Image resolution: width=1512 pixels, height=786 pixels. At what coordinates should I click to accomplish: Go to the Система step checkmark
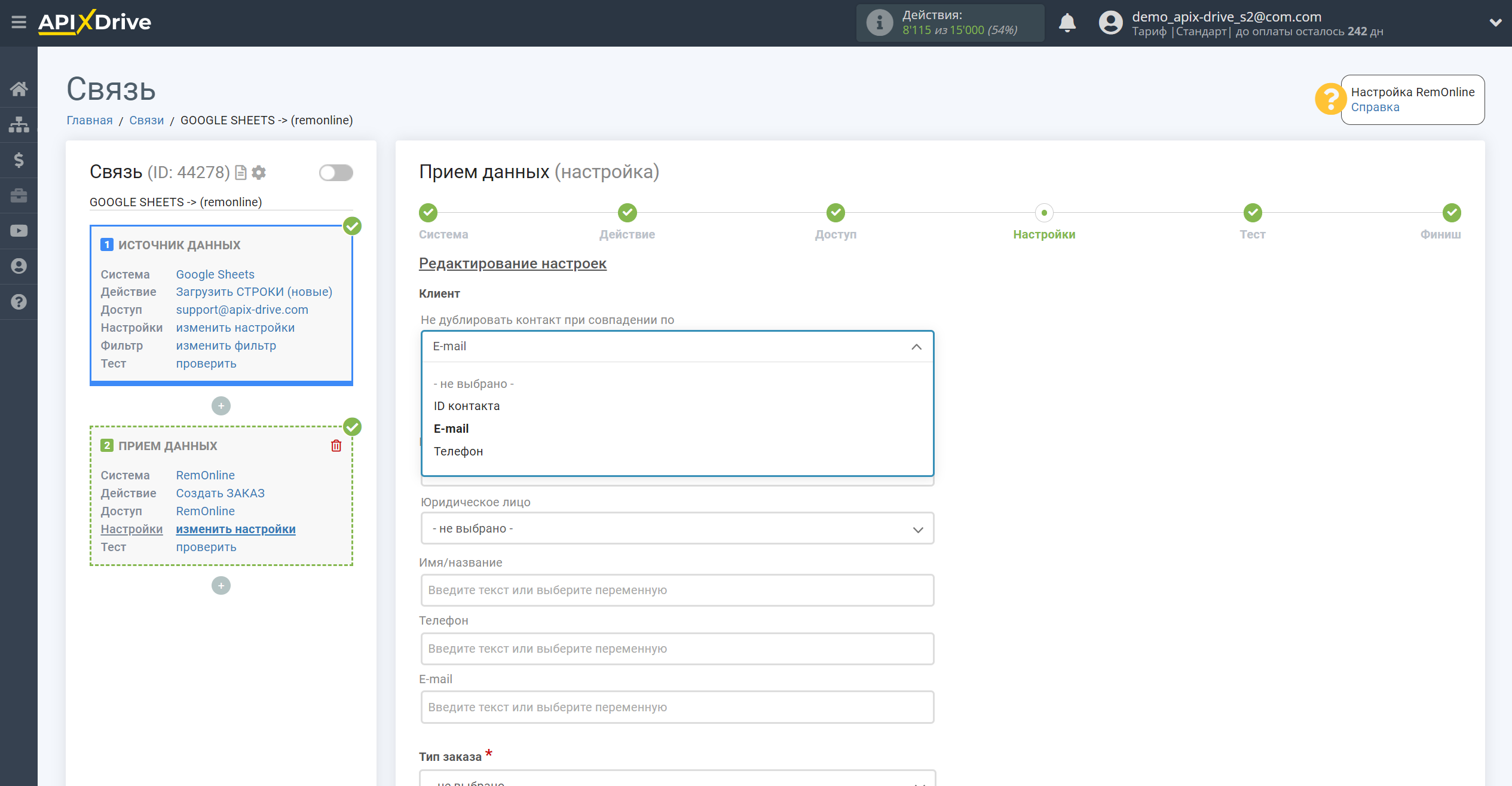[x=428, y=212]
